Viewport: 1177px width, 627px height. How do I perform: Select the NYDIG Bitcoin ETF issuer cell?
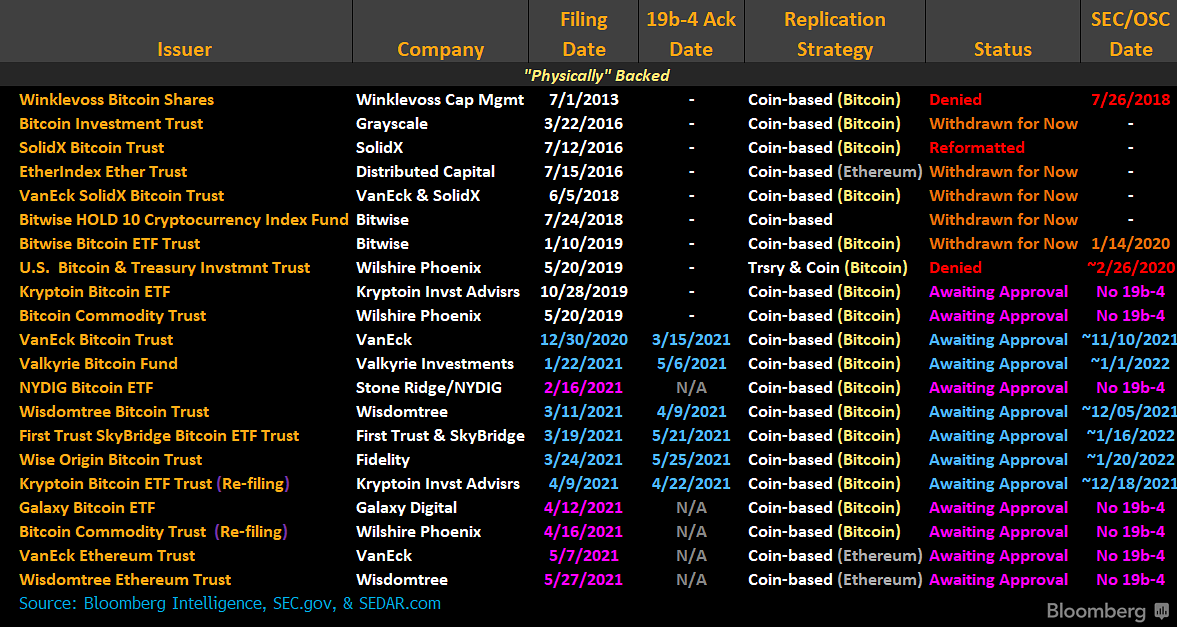pyautogui.click(x=86, y=387)
